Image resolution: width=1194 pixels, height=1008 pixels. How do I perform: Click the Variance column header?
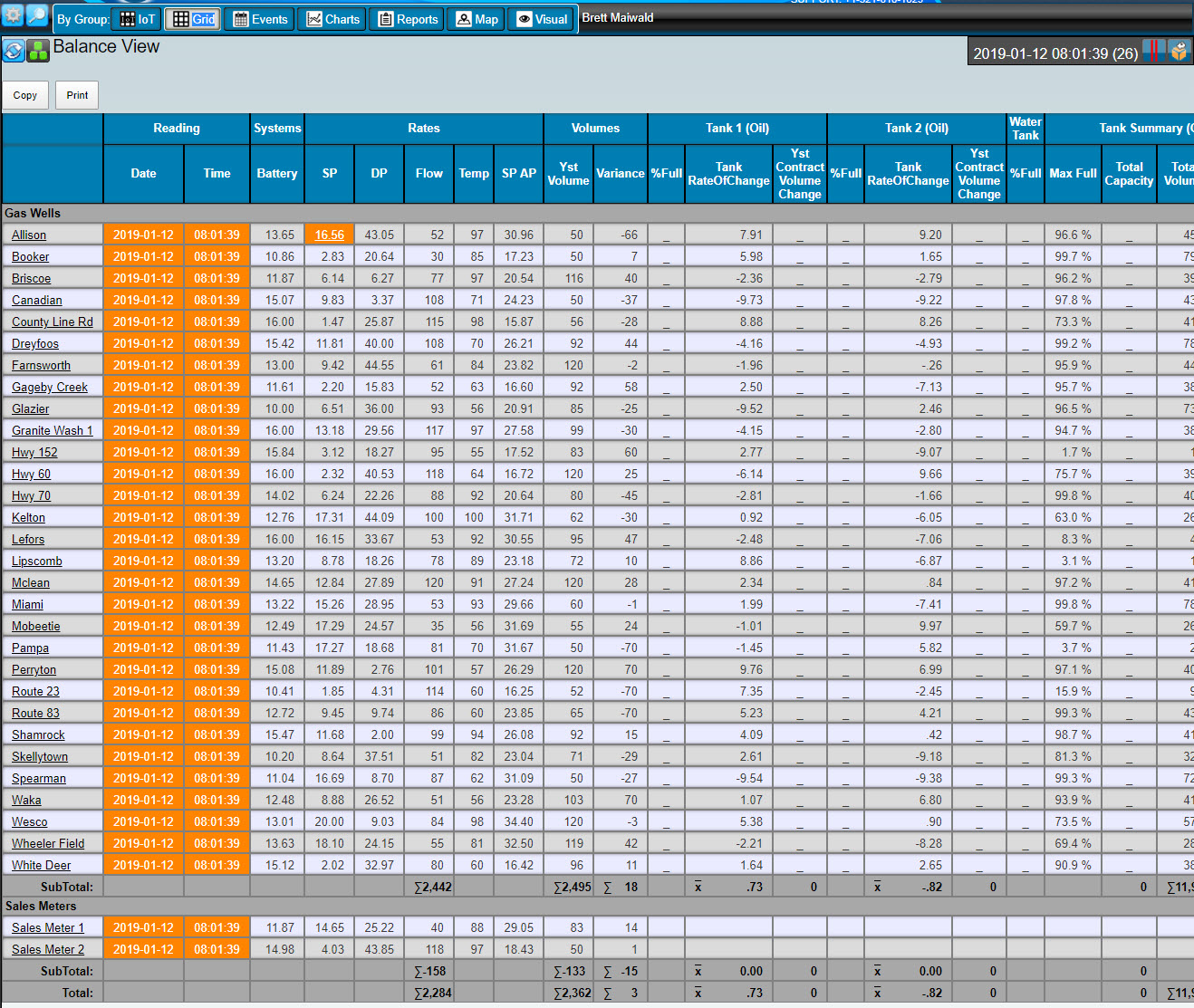[621, 173]
